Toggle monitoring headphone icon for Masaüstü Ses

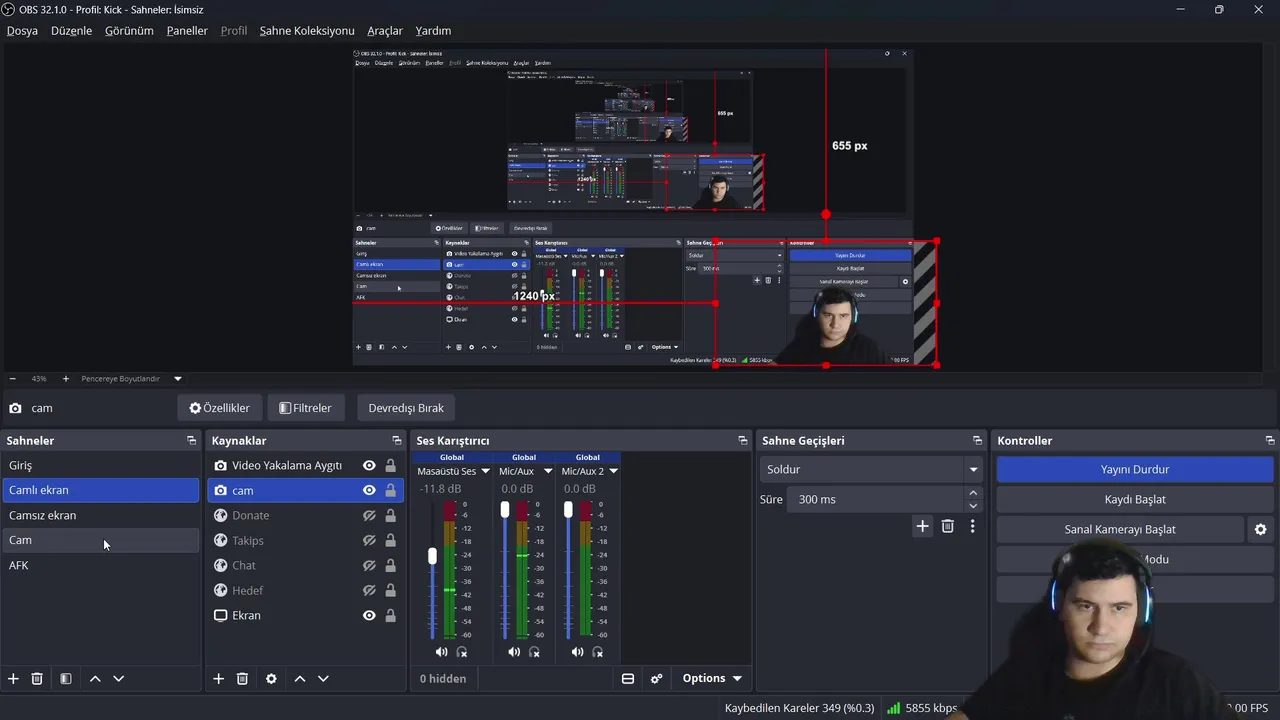click(x=461, y=652)
